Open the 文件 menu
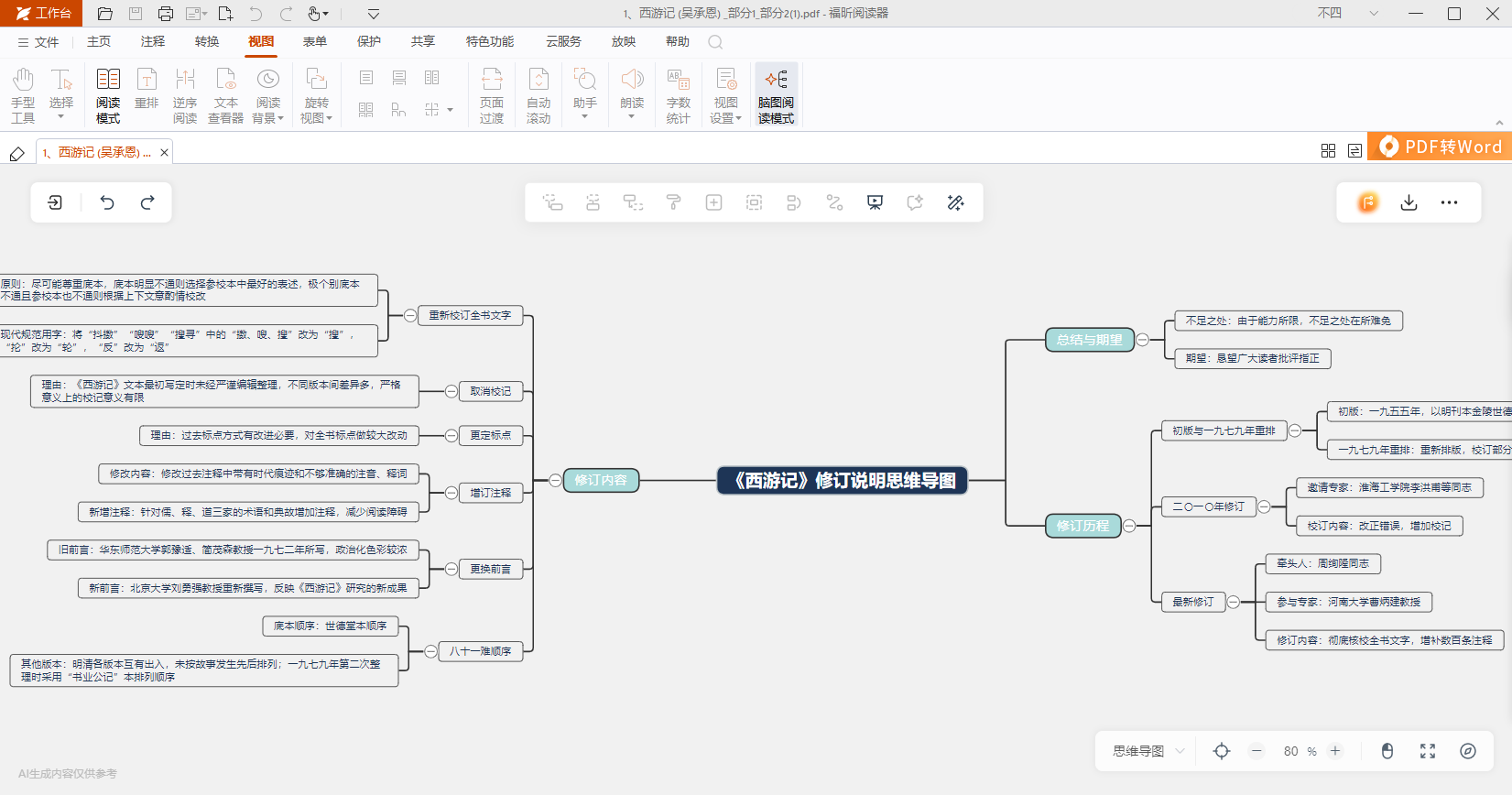Viewport: 1512px width, 795px height. pyautogui.click(x=38, y=42)
